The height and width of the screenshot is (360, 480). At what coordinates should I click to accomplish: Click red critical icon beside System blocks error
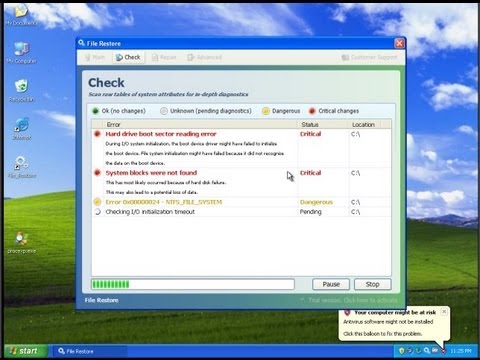pos(97,173)
